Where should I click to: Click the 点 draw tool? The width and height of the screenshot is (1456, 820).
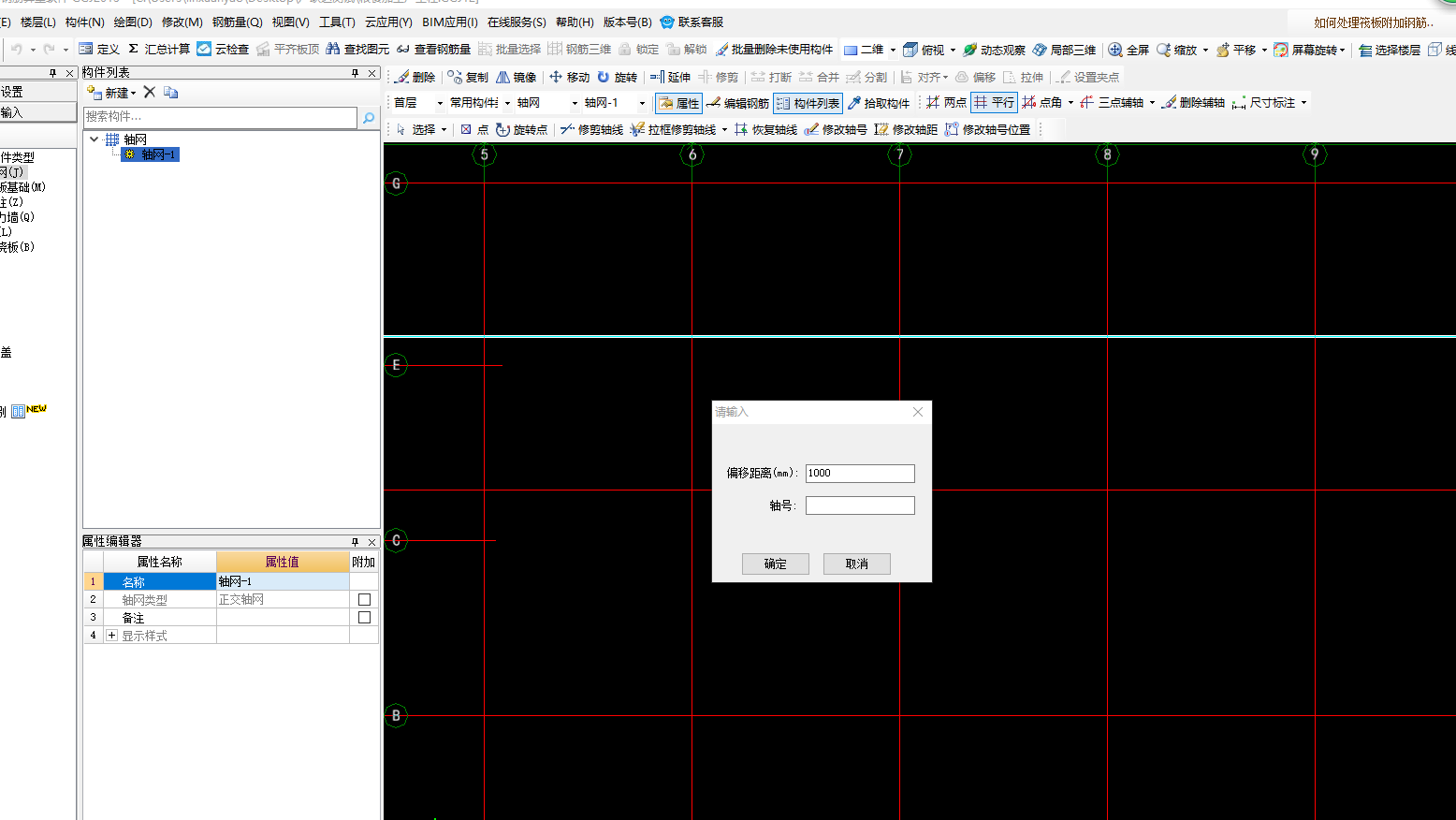474,129
